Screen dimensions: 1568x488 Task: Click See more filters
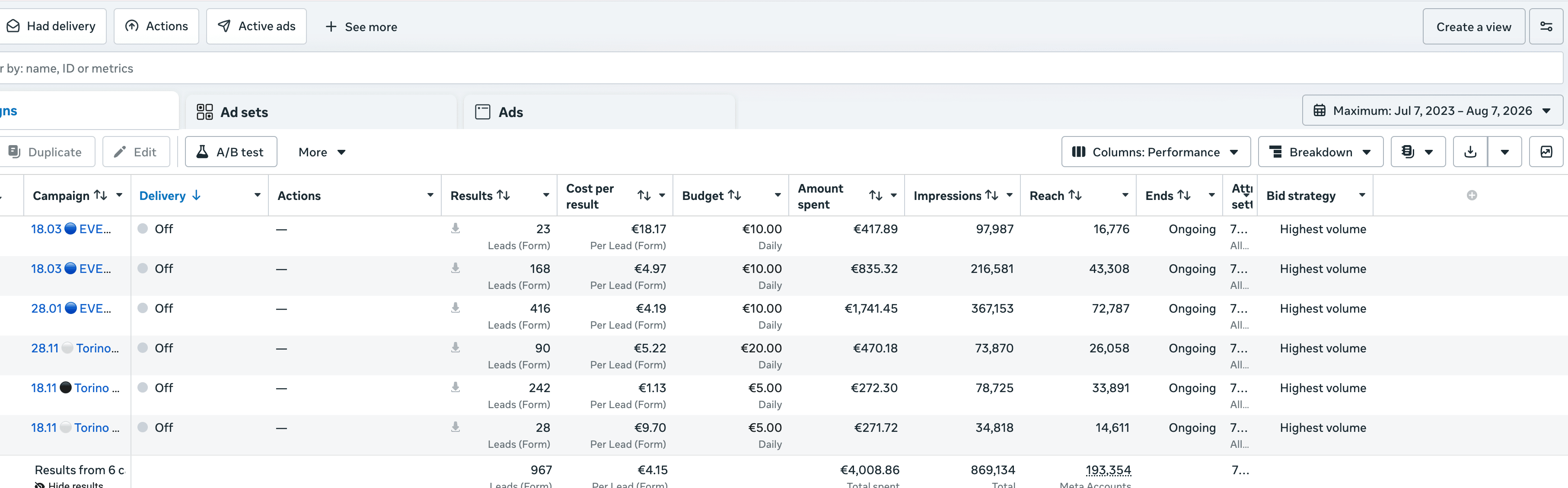tap(362, 27)
